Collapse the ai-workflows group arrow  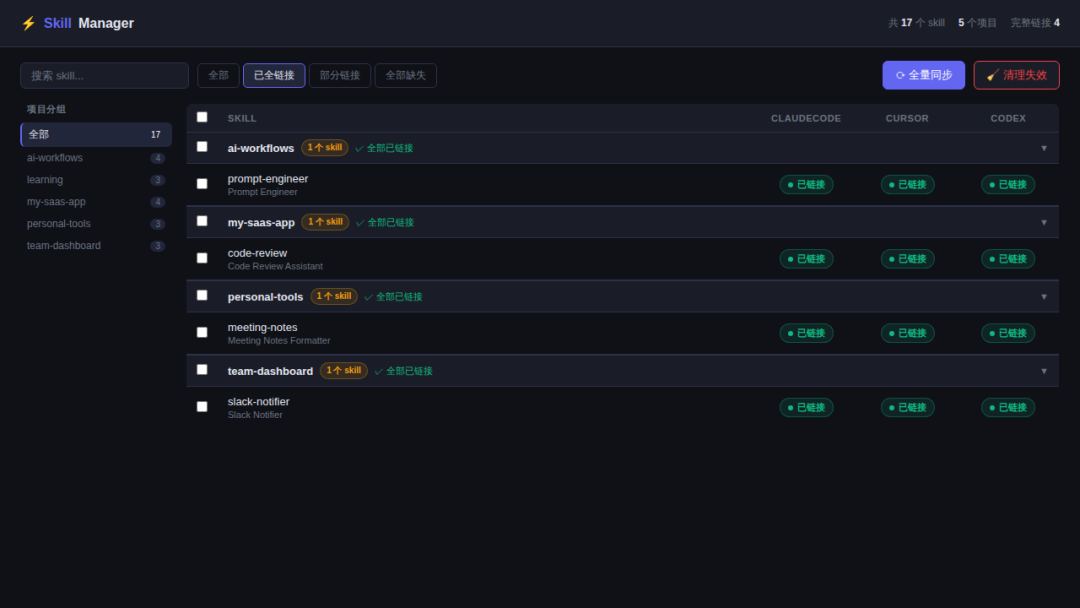click(x=1043, y=148)
